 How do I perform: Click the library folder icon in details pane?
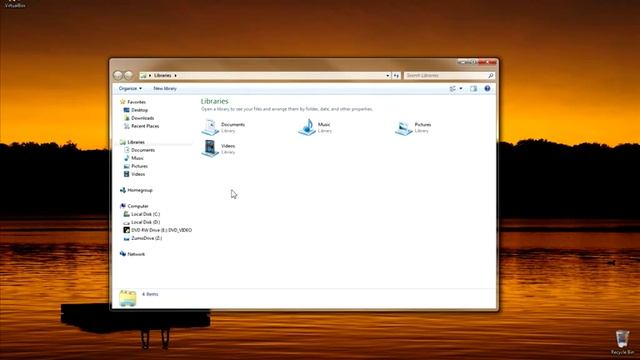(x=128, y=298)
